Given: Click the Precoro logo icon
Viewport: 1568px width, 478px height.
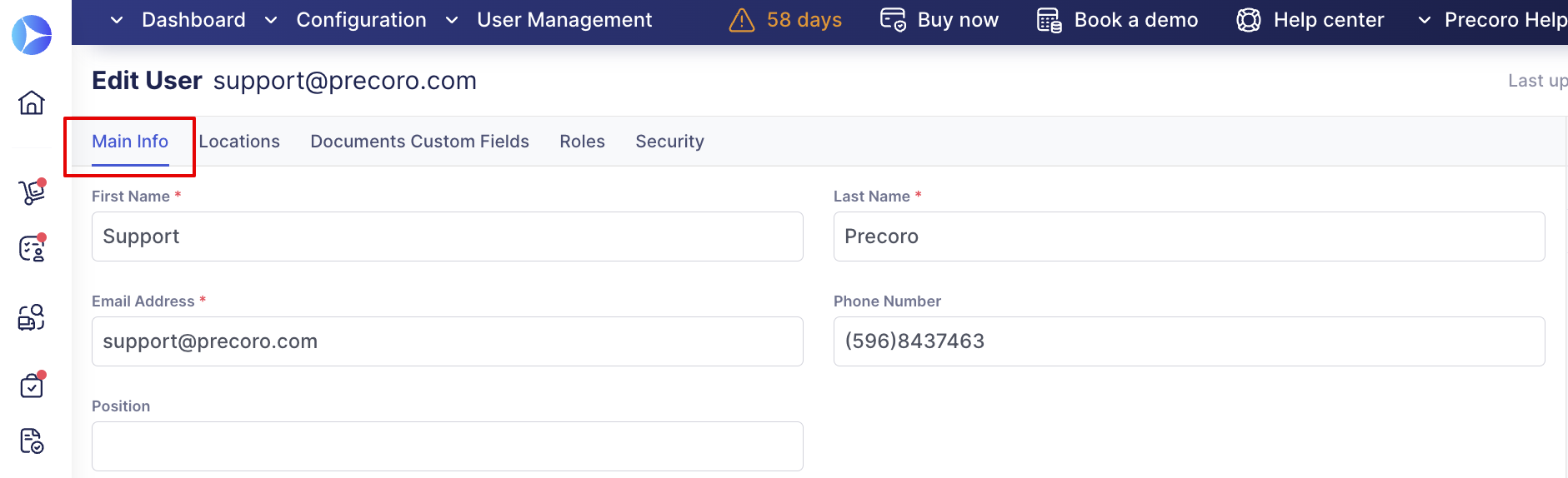Looking at the screenshot, I should coord(32,35).
